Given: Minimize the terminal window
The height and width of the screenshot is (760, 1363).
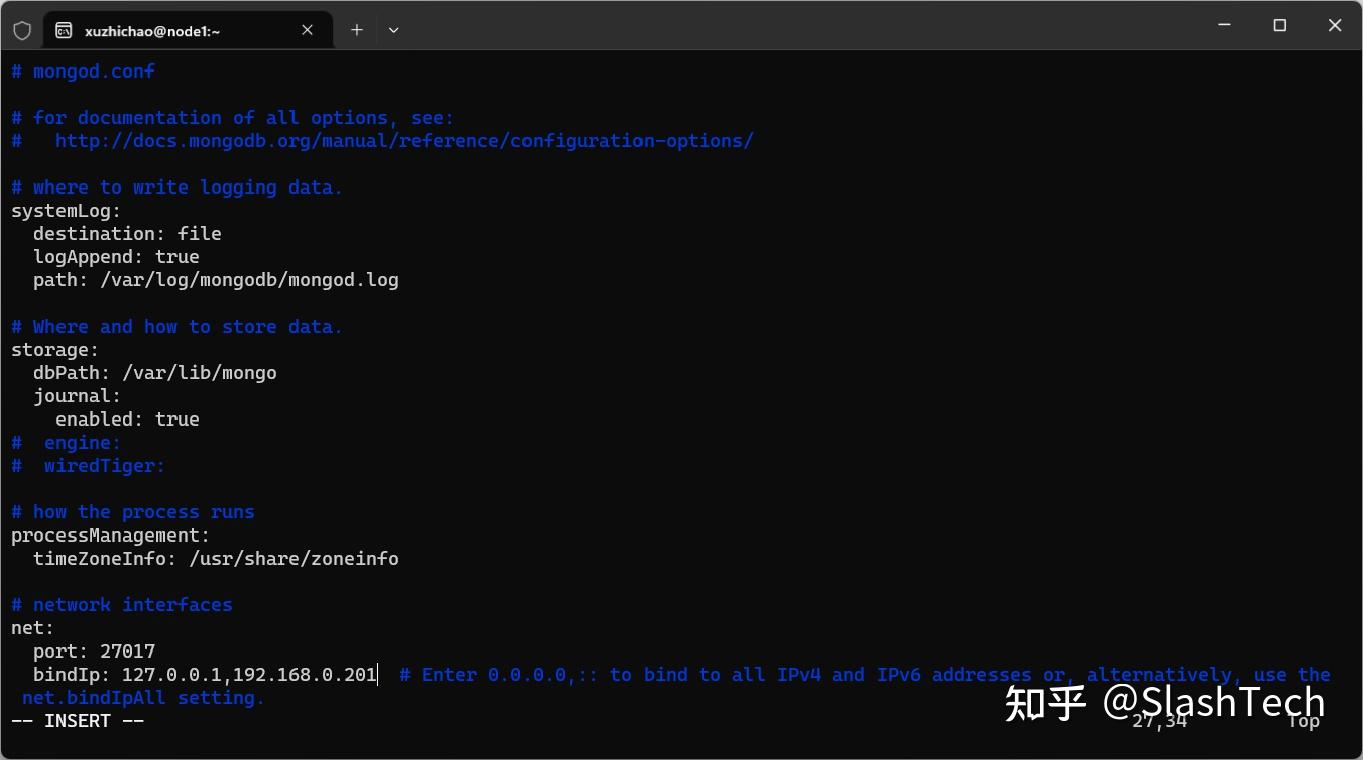Looking at the screenshot, I should point(1223,25).
